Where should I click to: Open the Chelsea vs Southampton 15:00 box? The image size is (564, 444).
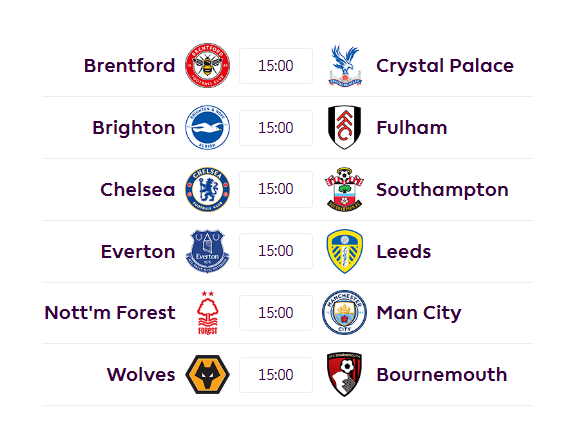pos(276,189)
